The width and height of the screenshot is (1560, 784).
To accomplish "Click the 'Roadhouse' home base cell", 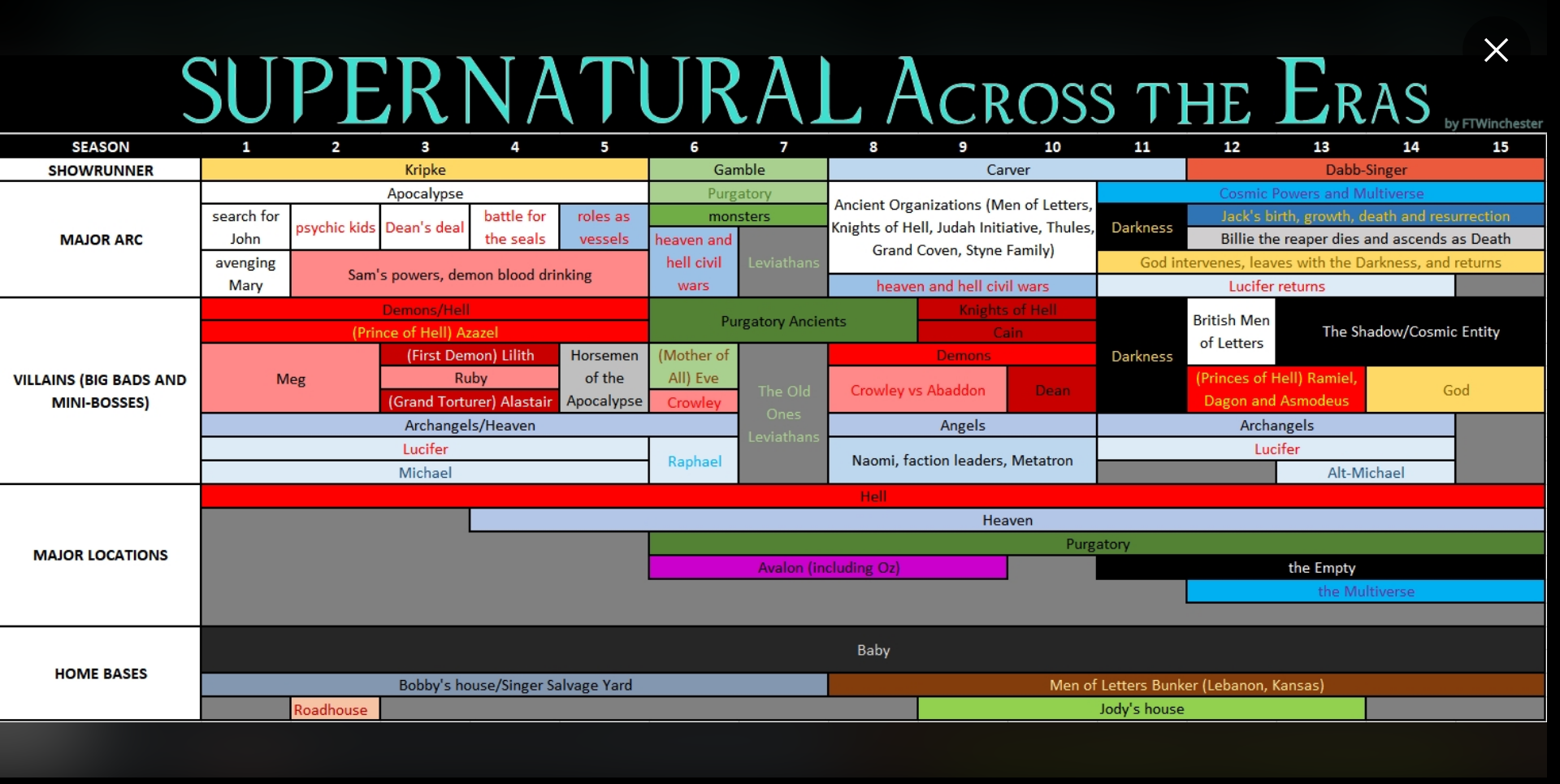I will click(336, 709).
